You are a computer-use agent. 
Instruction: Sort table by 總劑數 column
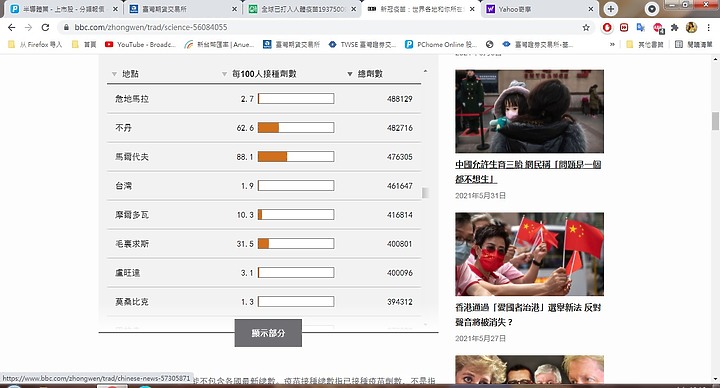[365, 74]
